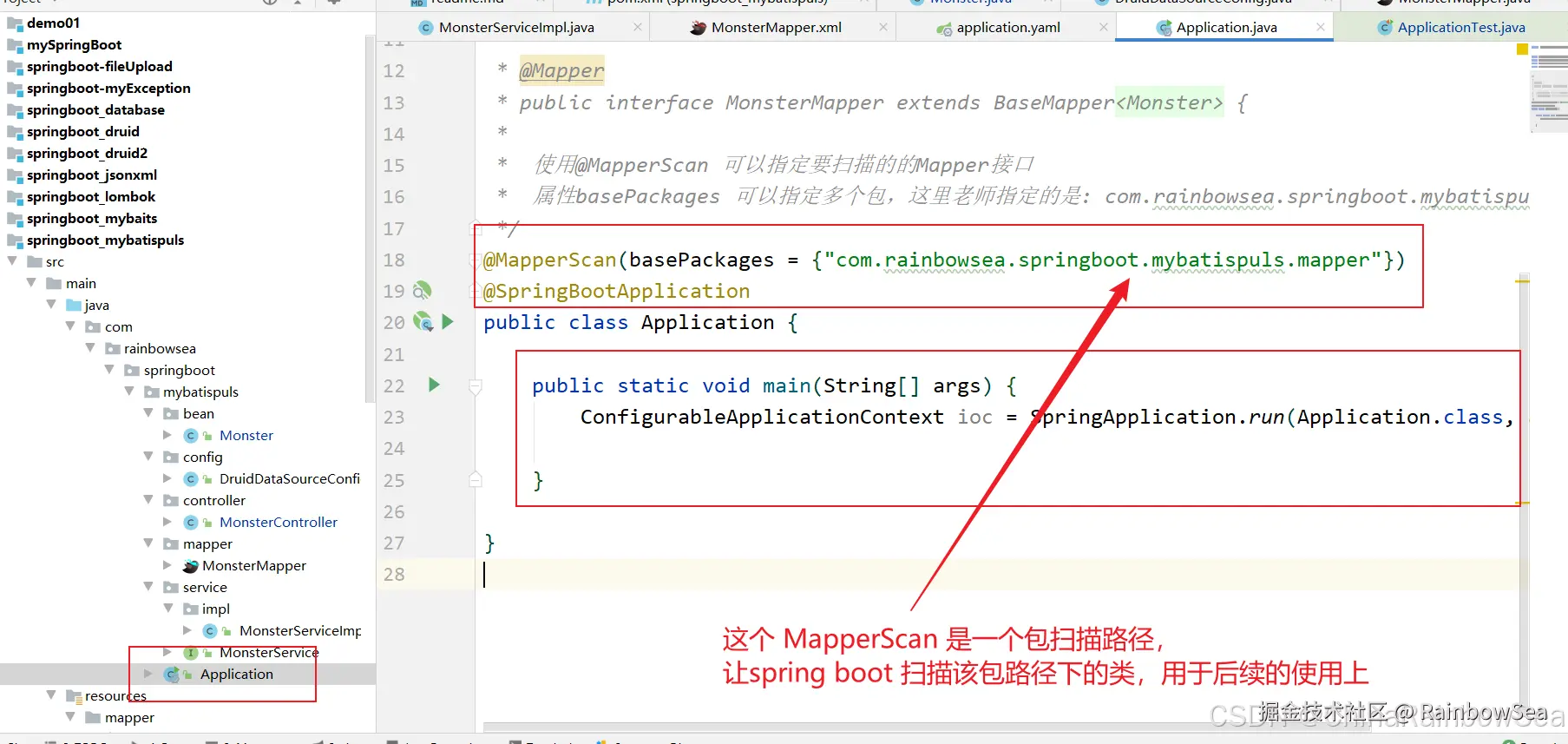Image resolution: width=1568 pixels, height=744 pixels.
Task: Click the Spring gutter icon on line 20
Action: (423, 321)
